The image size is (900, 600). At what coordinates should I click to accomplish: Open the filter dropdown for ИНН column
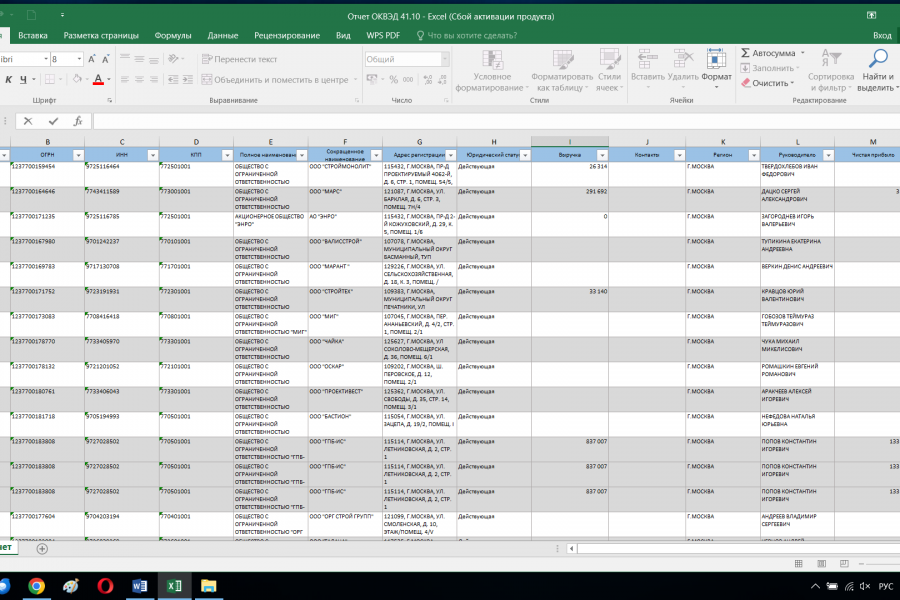coord(152,155)
